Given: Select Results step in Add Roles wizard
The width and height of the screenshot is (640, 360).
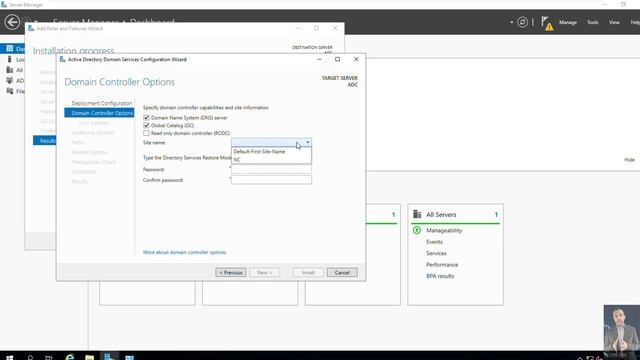Looking at the screenshot, I should pyautogui.click(x=44, y=141).
